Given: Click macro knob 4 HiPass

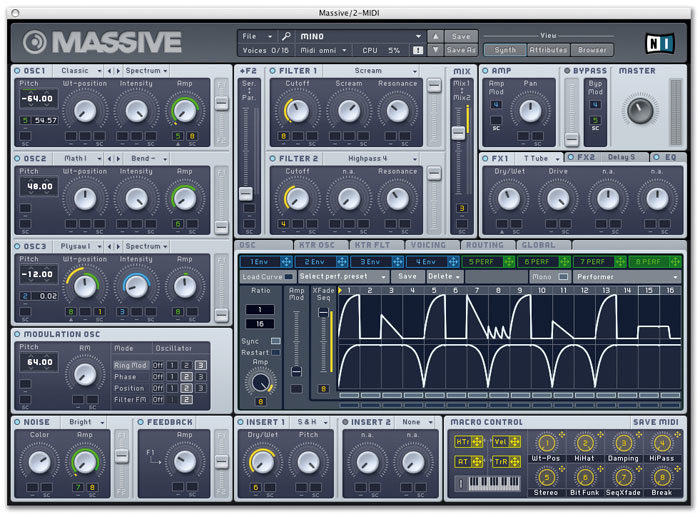Looking at the screenshot, I should point(662,443).
